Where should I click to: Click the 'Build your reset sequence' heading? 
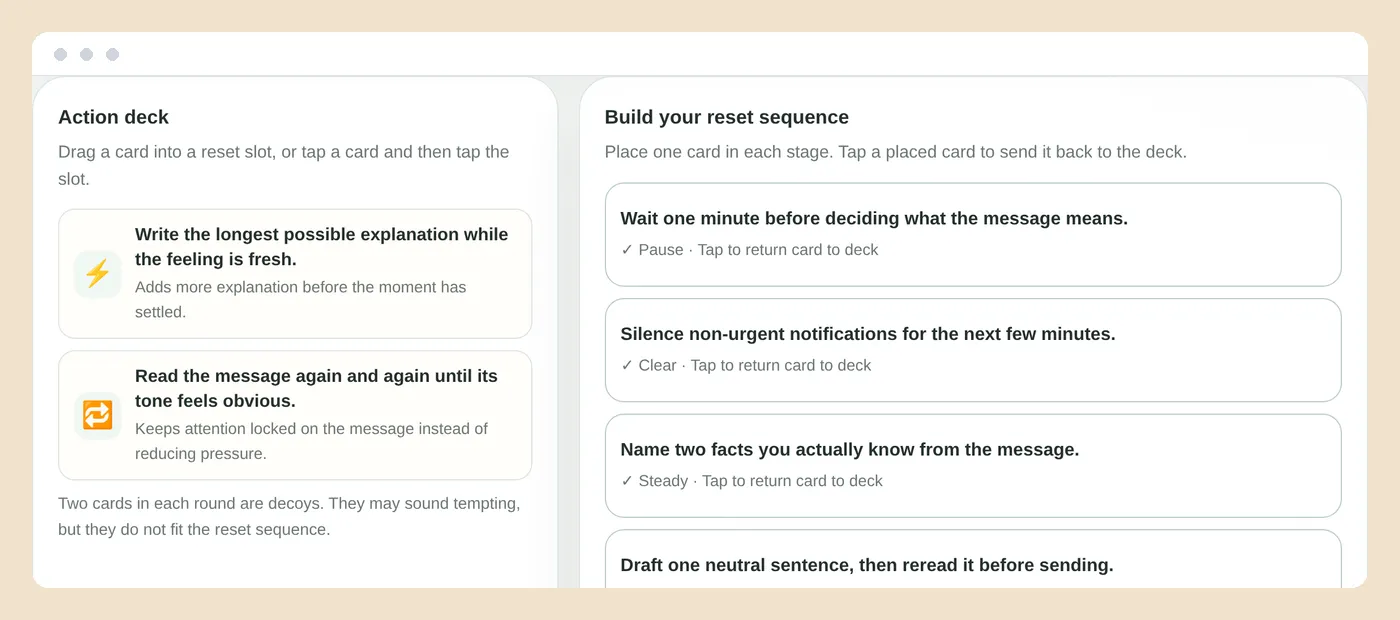click(x=727, y=117)
